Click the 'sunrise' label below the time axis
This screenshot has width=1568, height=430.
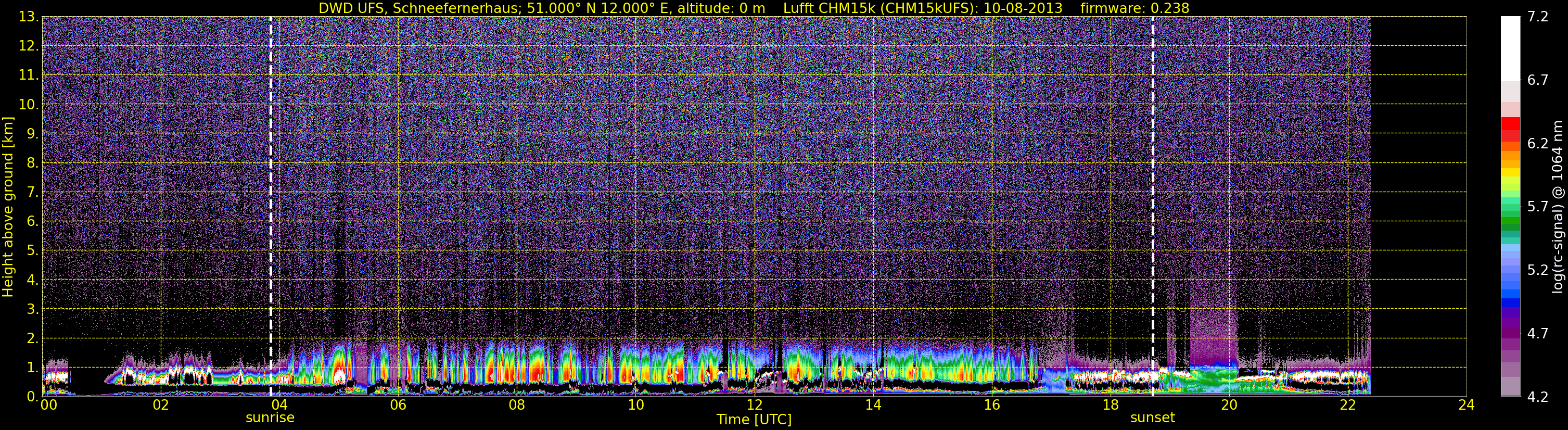270,418
